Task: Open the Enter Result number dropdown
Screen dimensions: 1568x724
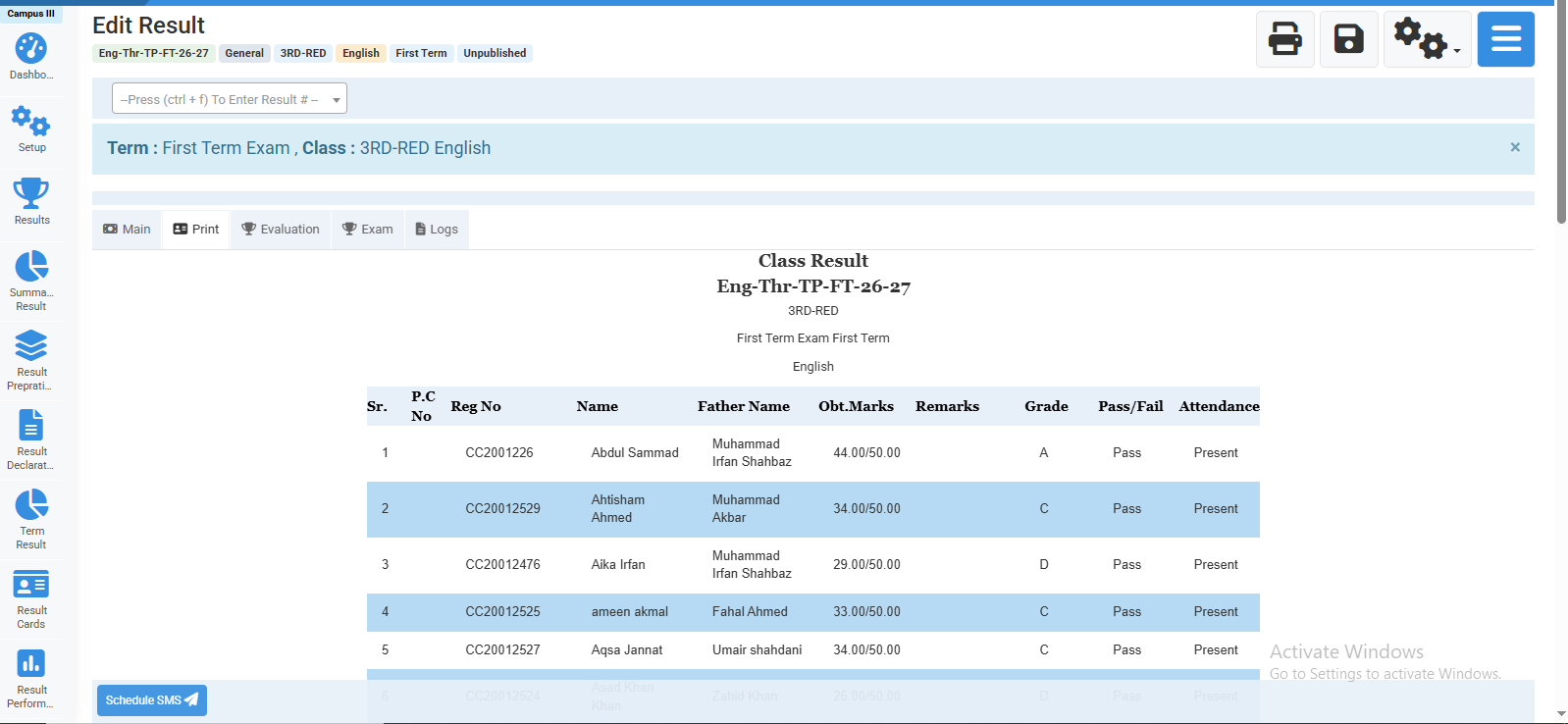Action: click(230, 99)
